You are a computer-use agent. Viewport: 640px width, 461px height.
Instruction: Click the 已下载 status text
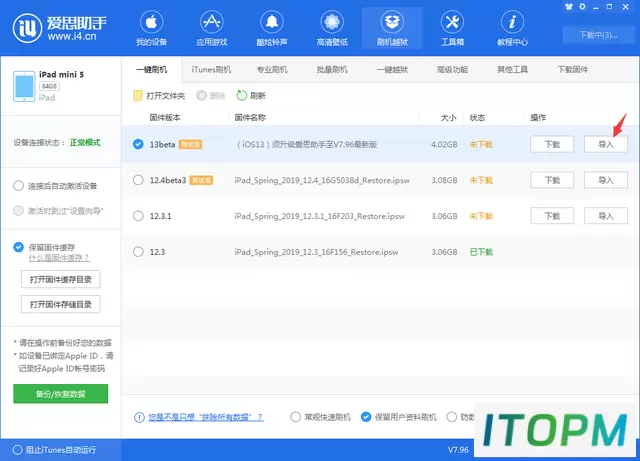point(481,252)
